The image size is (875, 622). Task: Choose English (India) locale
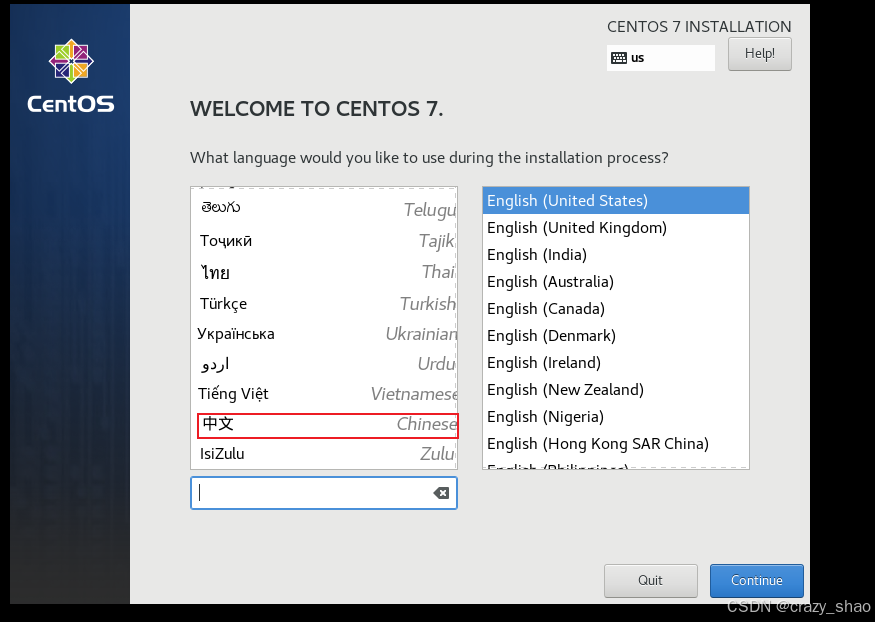coord(616,255)
